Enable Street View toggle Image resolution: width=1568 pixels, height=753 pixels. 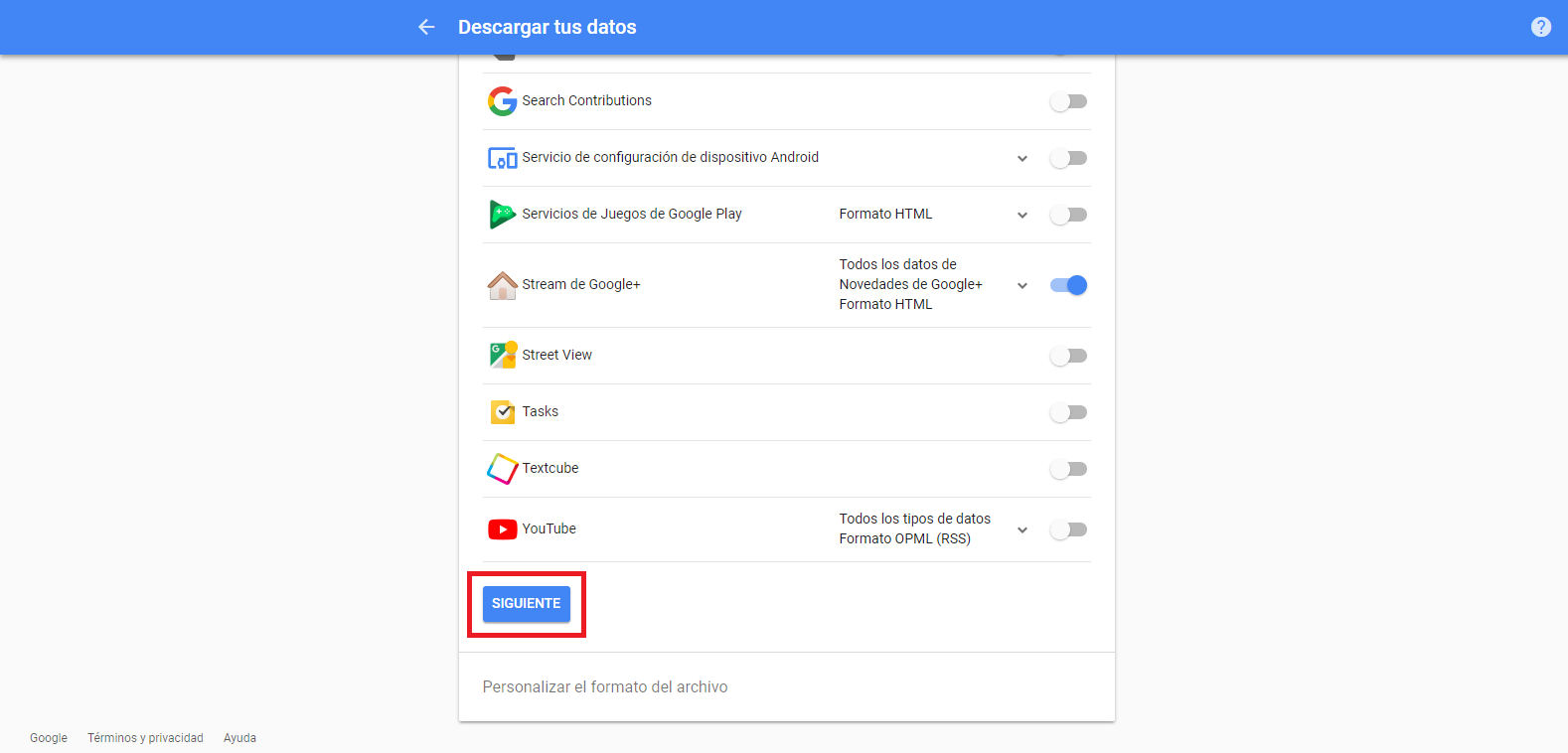(x=1069, y=356)
